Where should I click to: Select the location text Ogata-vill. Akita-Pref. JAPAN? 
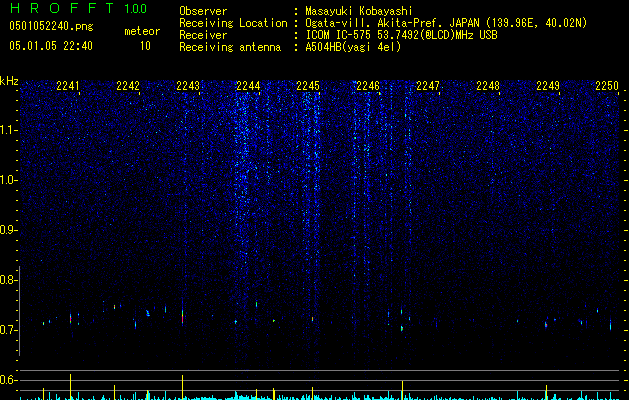point(392,23)
